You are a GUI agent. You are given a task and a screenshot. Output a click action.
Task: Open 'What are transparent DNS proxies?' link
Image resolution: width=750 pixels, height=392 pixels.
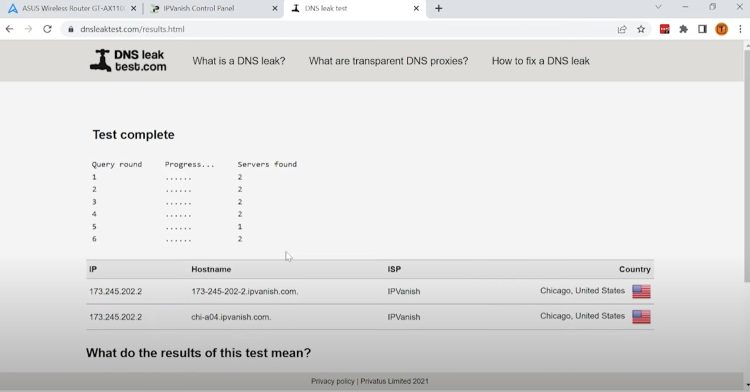pyautogui.click(x=388, y=61)
